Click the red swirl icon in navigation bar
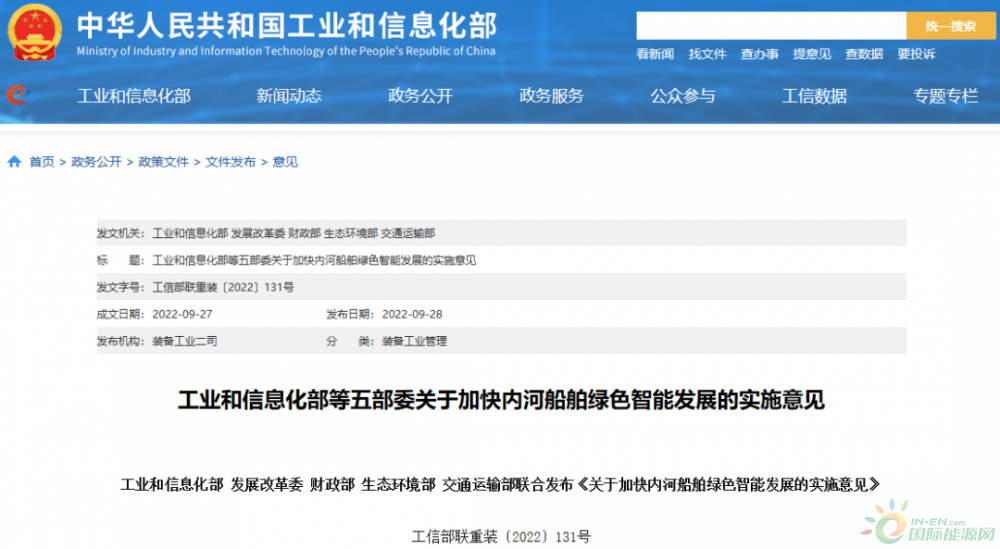Screen dimensions: 1000x549 (x=17, y=96)
